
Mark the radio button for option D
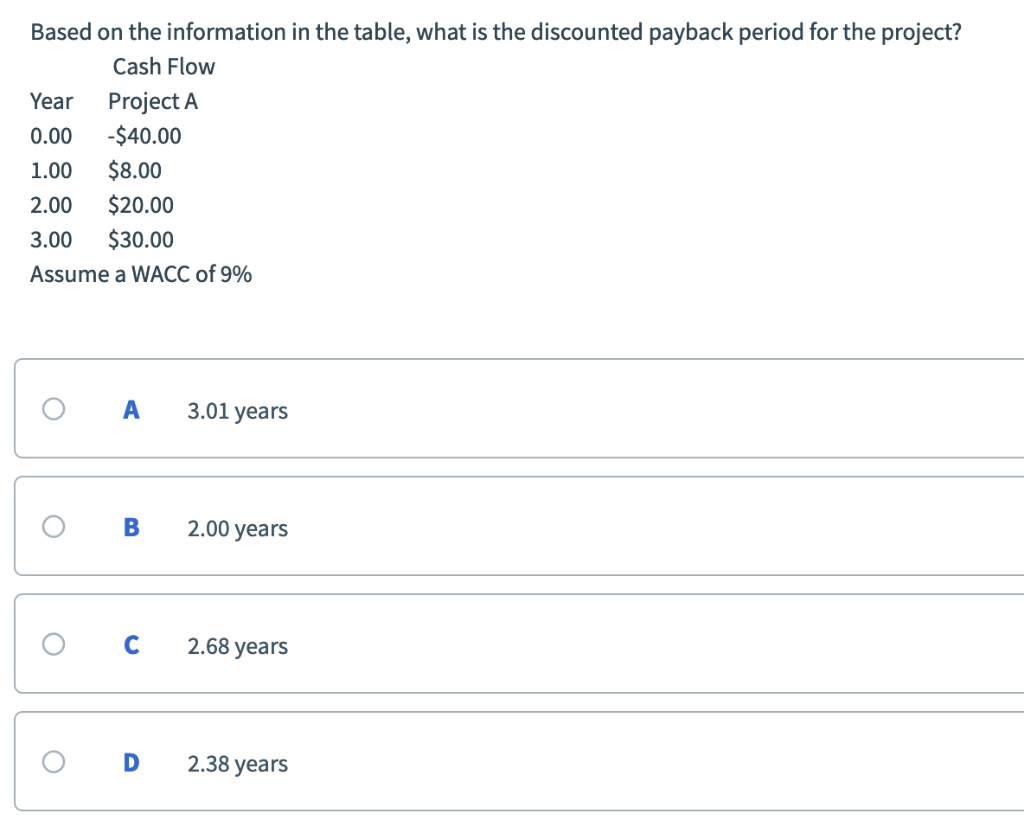(54, 763)
